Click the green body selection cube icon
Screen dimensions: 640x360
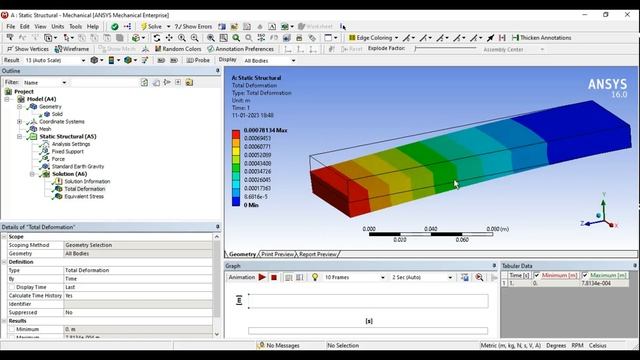click(x=136, y=38)
